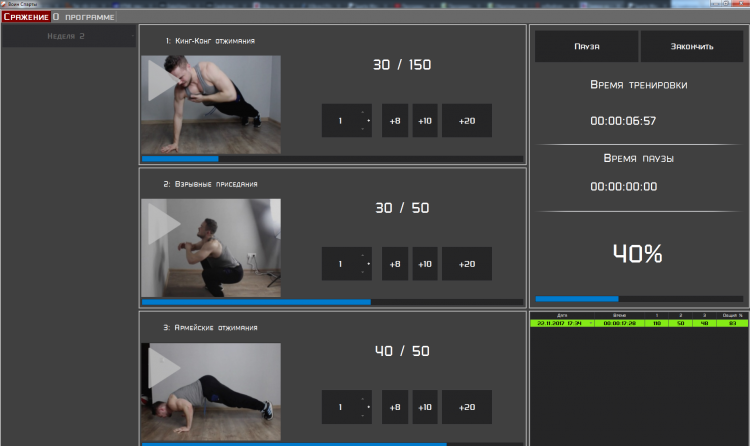Click the 30 / 150 rep counter
This screenshot has height=446, width=750.
click(x=402, y=65)
